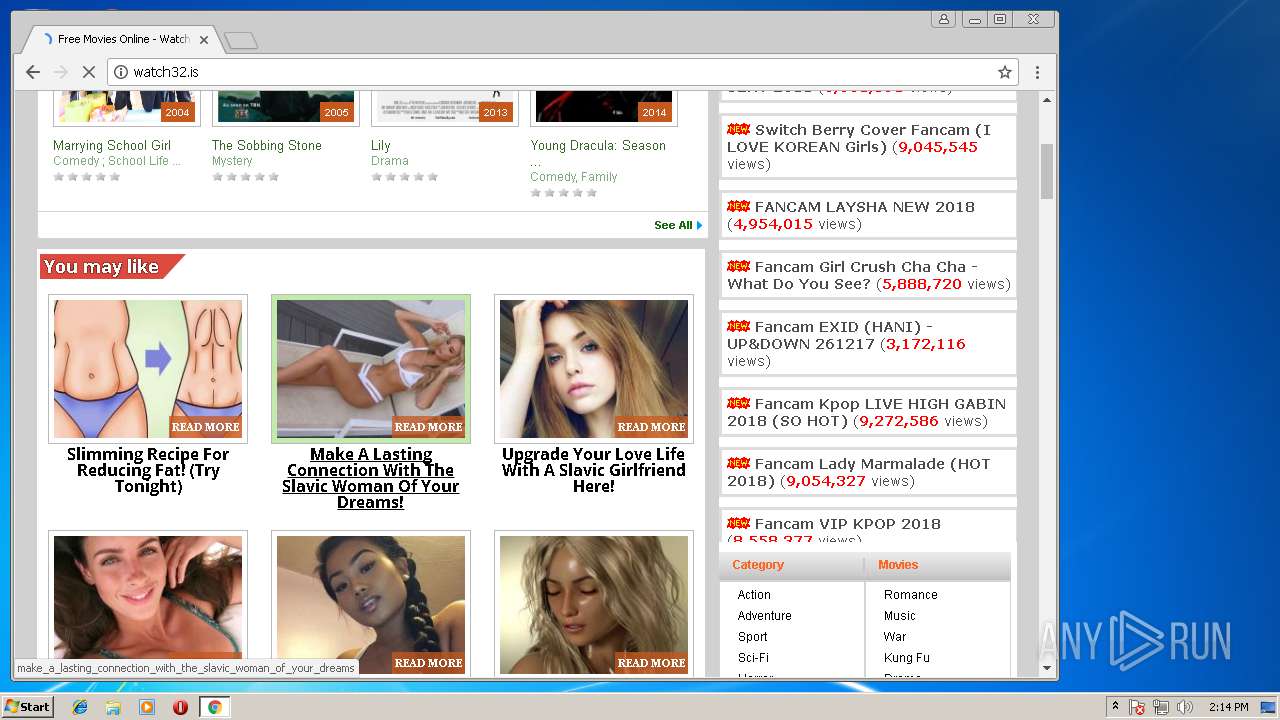Choose Sport category
Screen dimensions: 1280x720
752,637
